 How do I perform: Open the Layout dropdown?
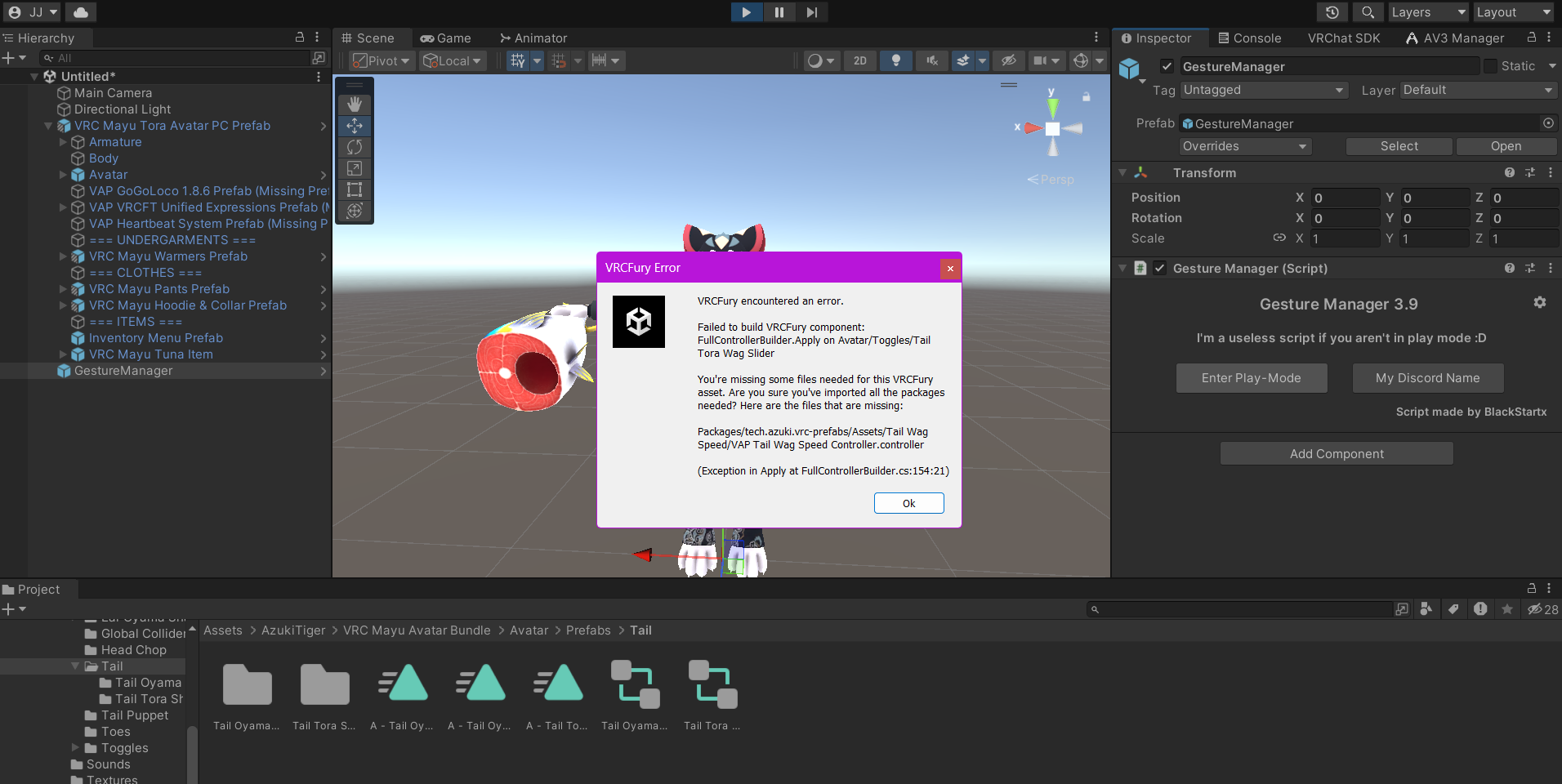pyautogui.click(x=1514, y=12)
